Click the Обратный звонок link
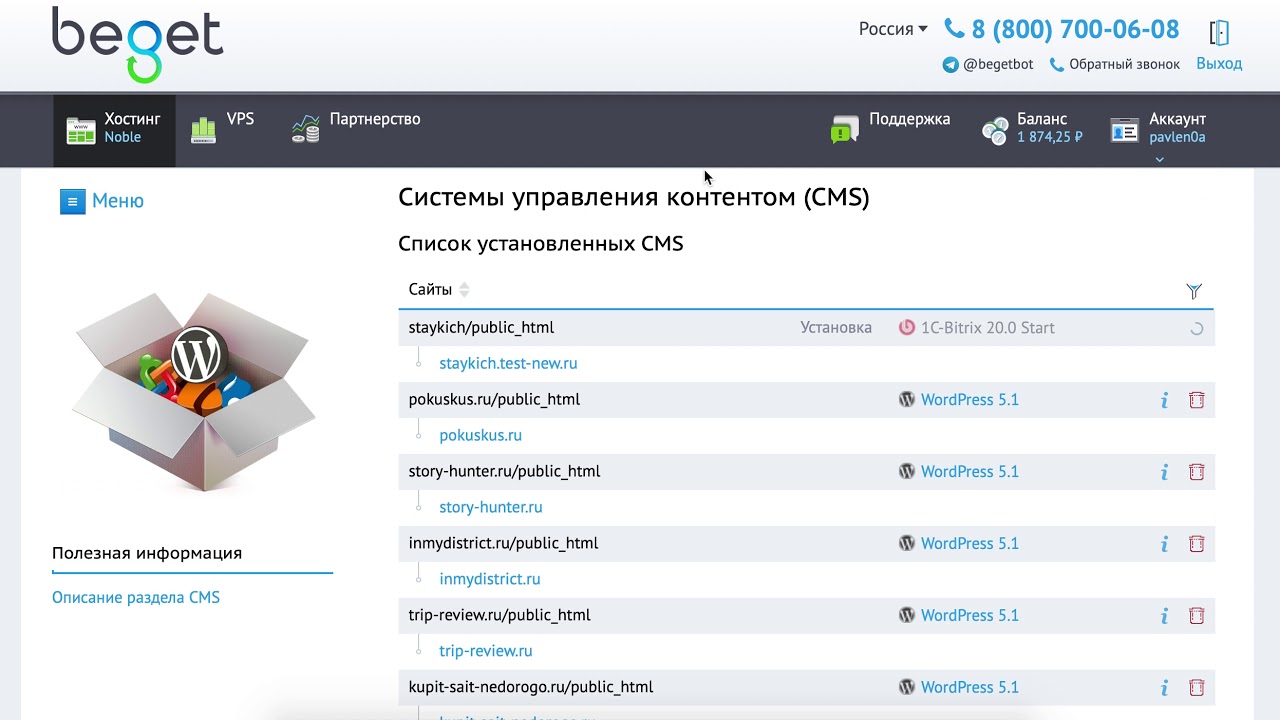The width and height of the screenshot is (1280, 720). (1124, 64)
